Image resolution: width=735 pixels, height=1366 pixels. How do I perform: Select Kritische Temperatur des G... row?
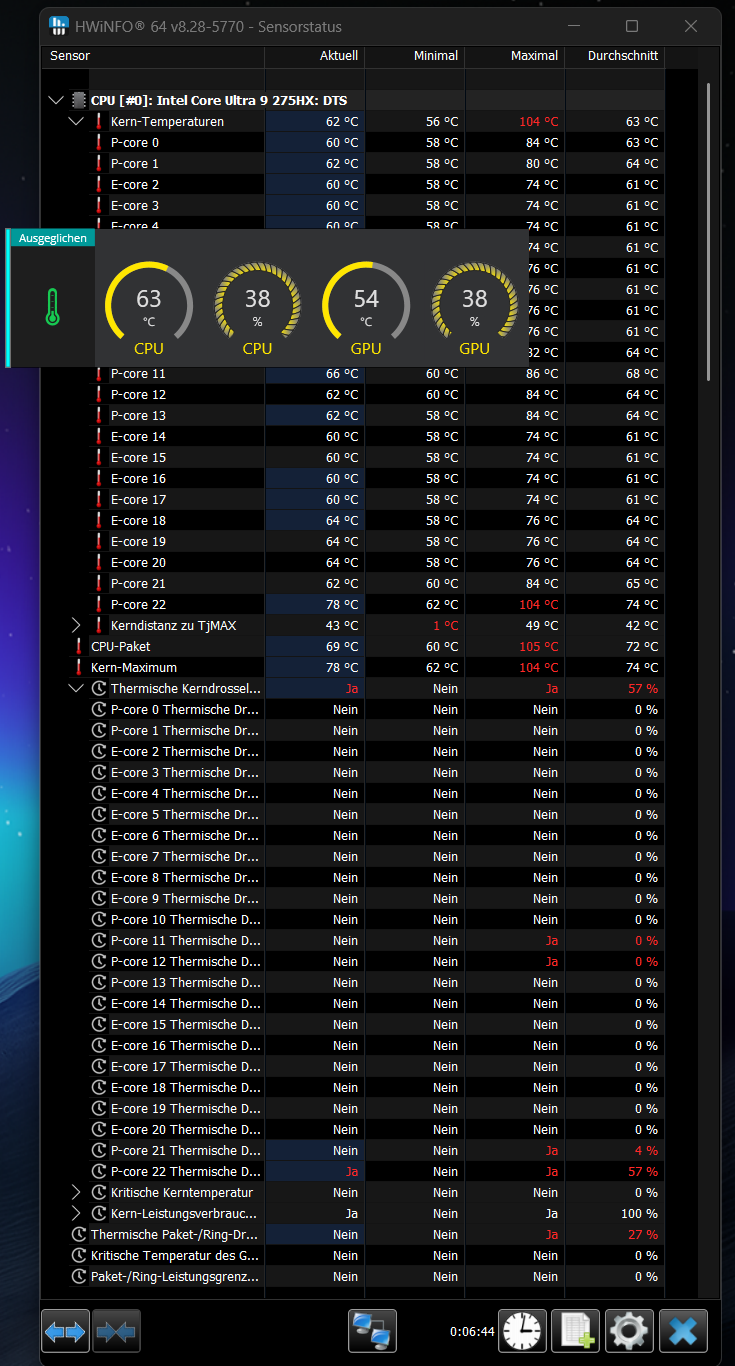353,1255
